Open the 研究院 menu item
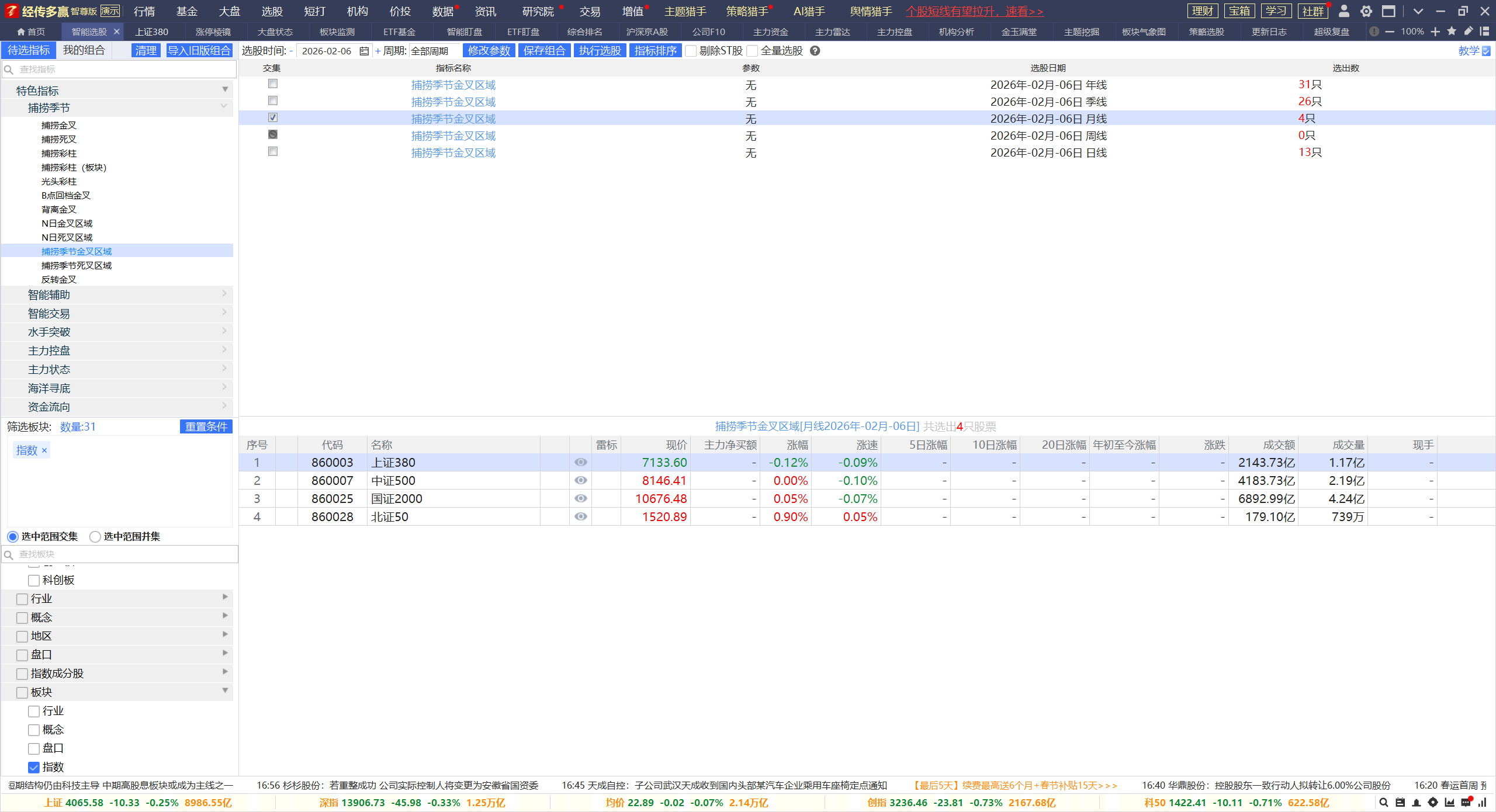Viewport: 1496px width, 812px height. click(x=538, y=11)
